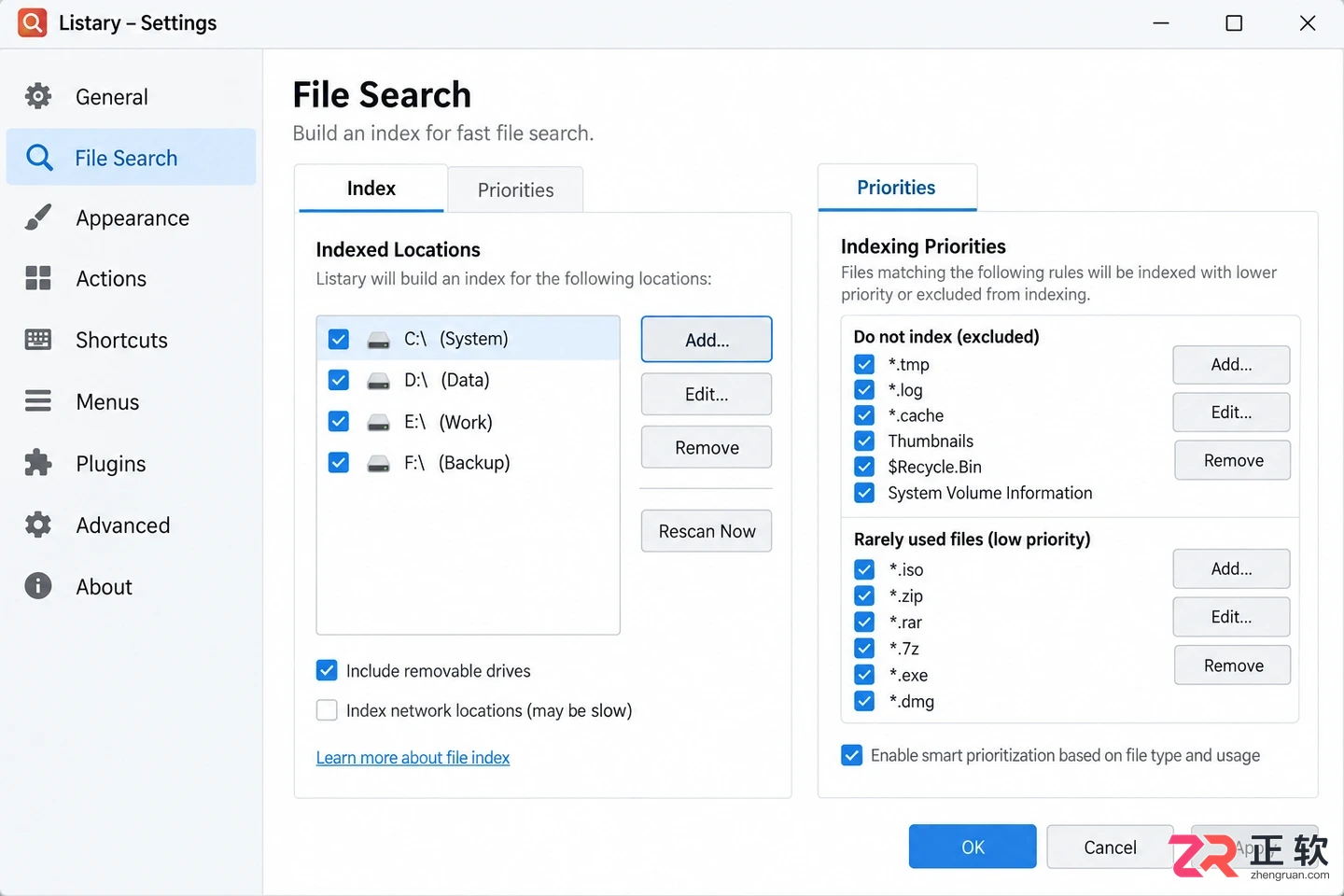The image size is (1344, 896).
Task: Click Add... for Indexed Locations
Action: click(x=707, y=340)
